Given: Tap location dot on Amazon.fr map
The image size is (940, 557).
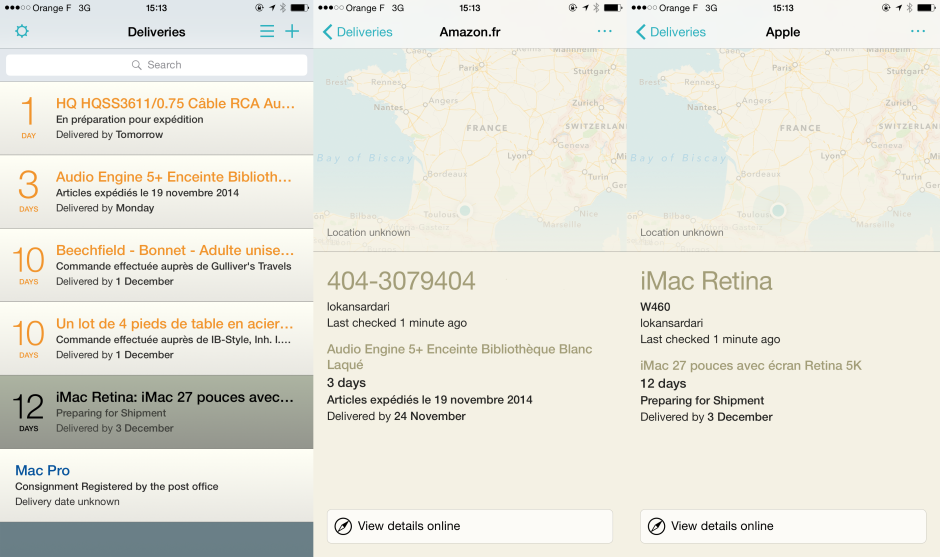Looking at the screenshot, I should coord(465,210).
